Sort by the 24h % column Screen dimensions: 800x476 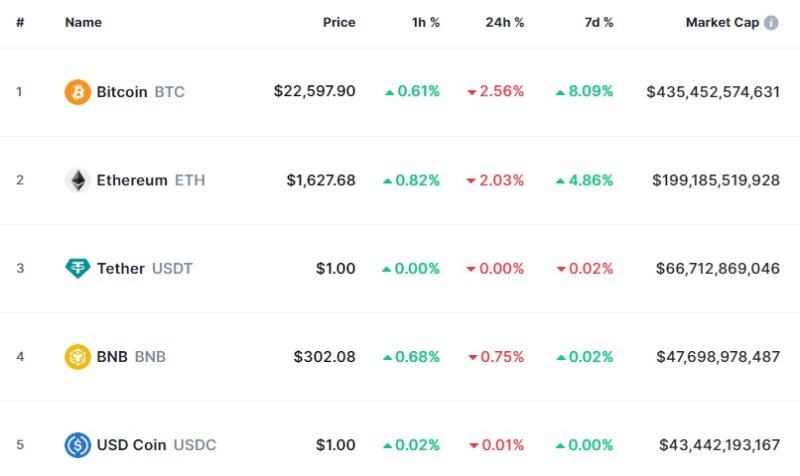pos(504,22)
